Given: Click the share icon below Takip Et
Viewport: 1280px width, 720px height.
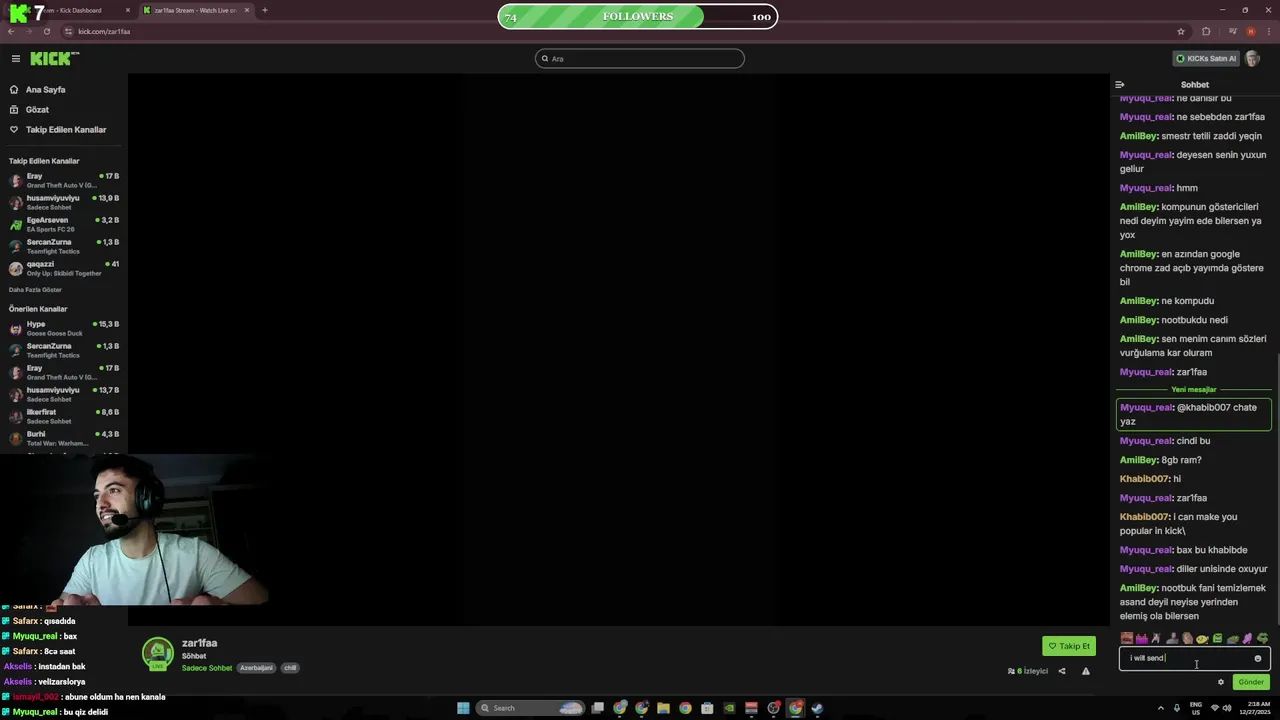Looking at the screenshot, I should (x=1062, y=671).
